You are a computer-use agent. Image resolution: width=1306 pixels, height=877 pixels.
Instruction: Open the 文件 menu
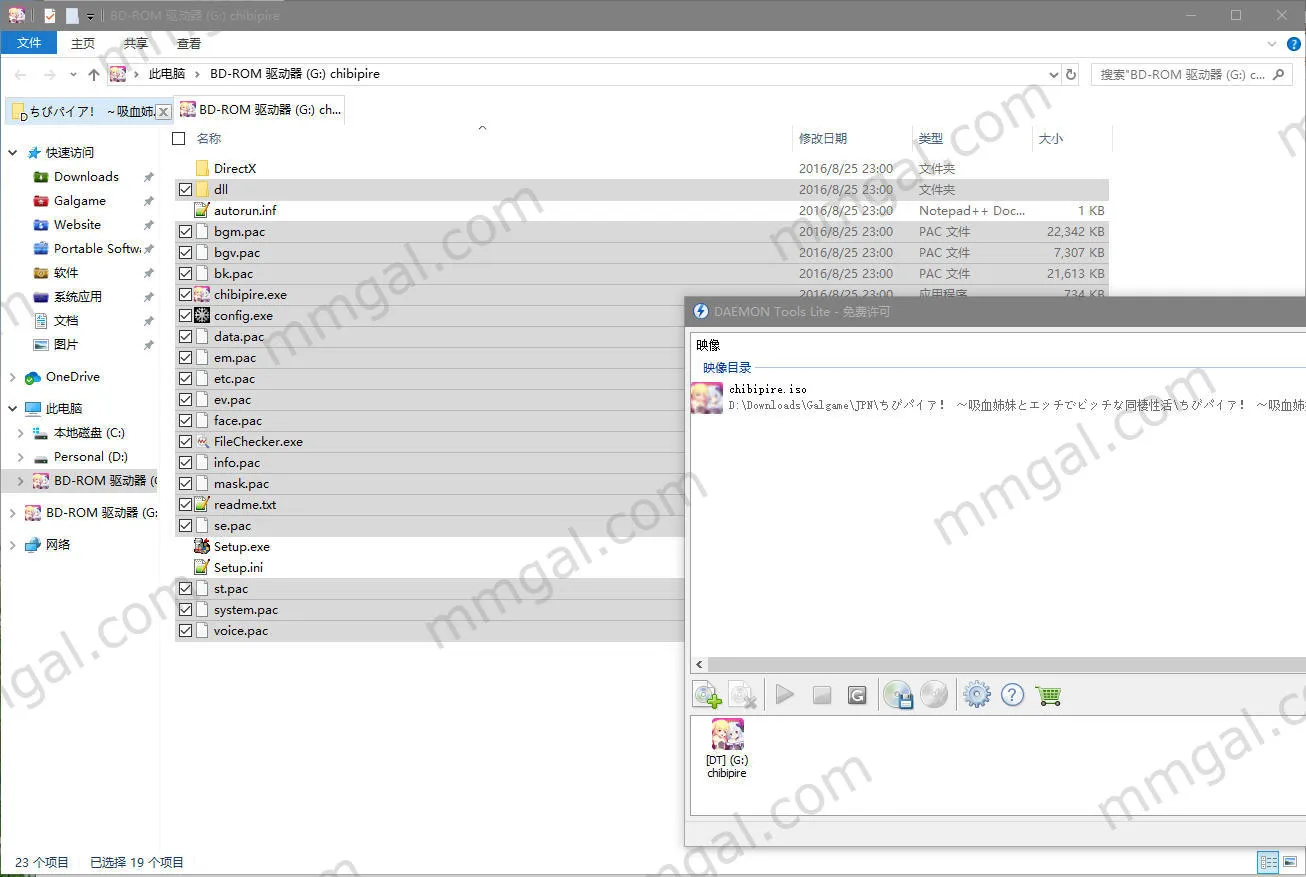coord(29,43)
